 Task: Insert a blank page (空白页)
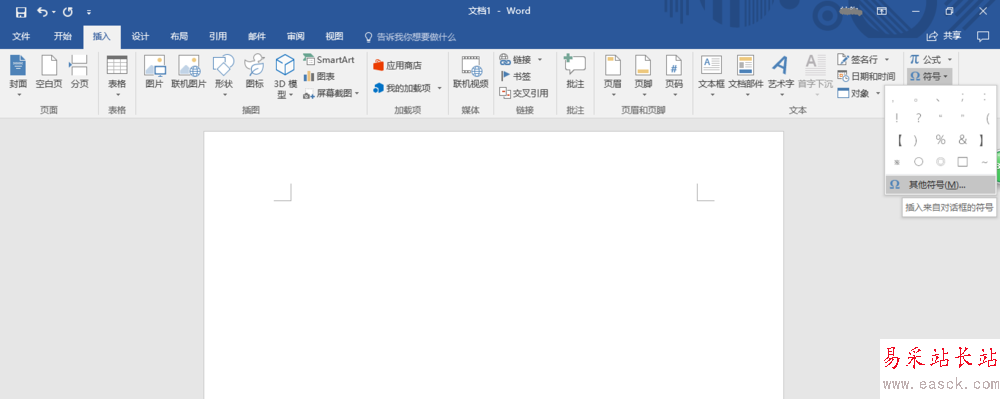tap(48, 72)
